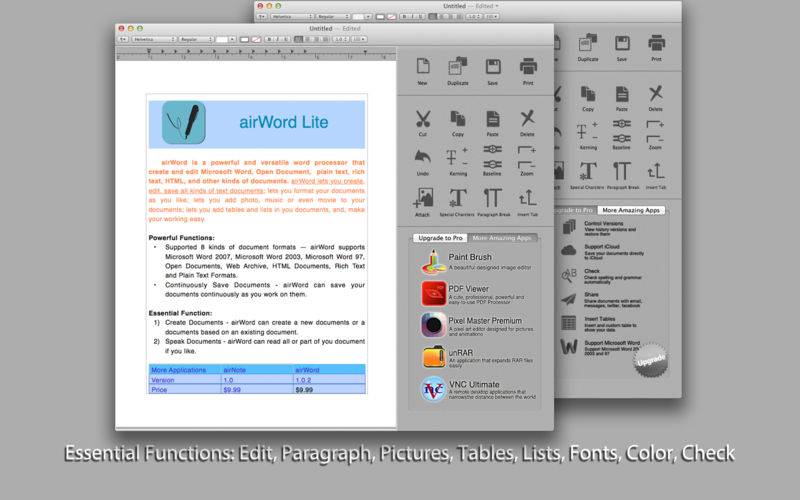This screenshot has width=800, height=500.
Task: Select justified alignment in front window toolbar
Action: coord(326,39)
